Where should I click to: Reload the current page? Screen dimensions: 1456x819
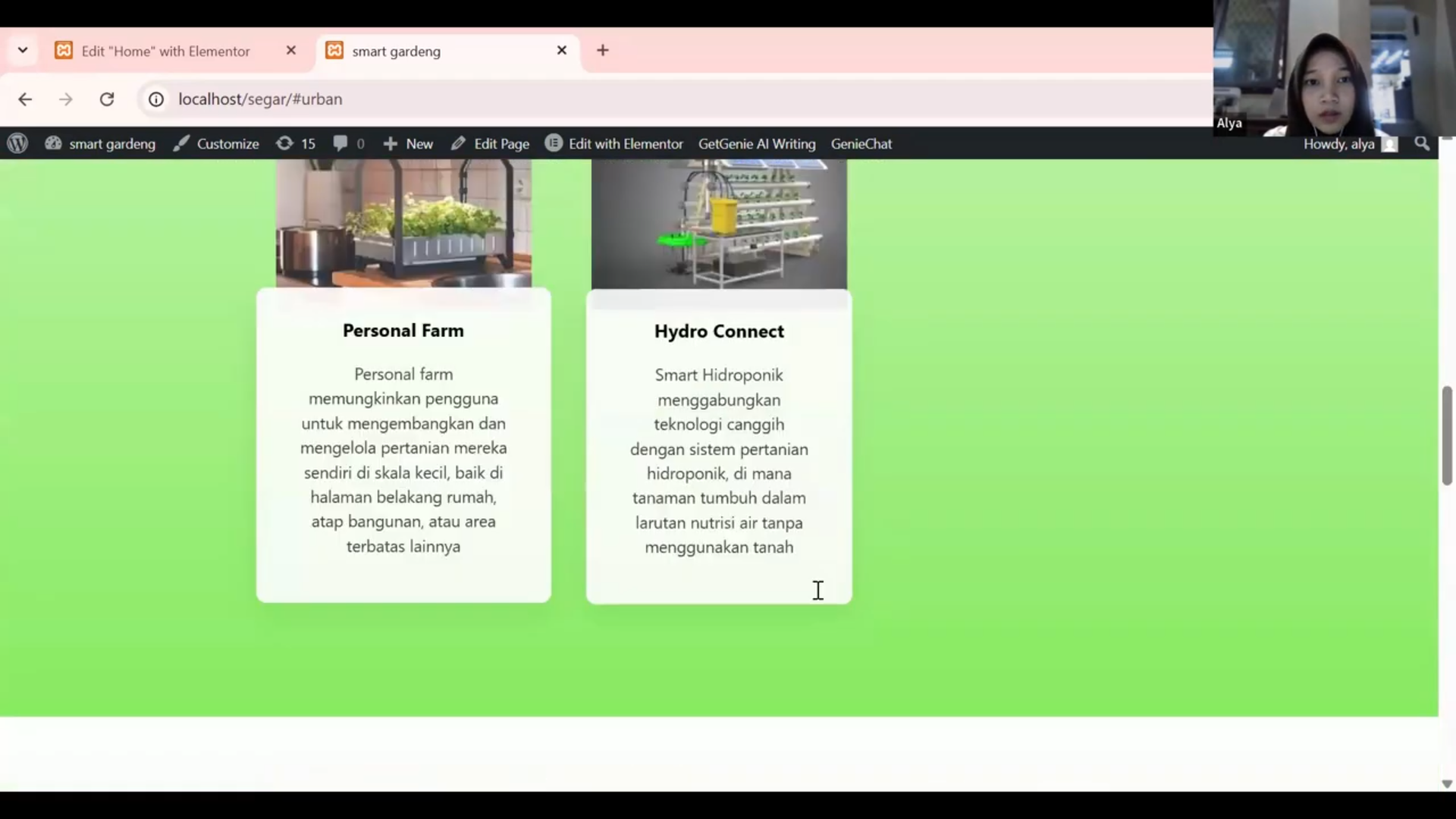(x=107, y=99)
